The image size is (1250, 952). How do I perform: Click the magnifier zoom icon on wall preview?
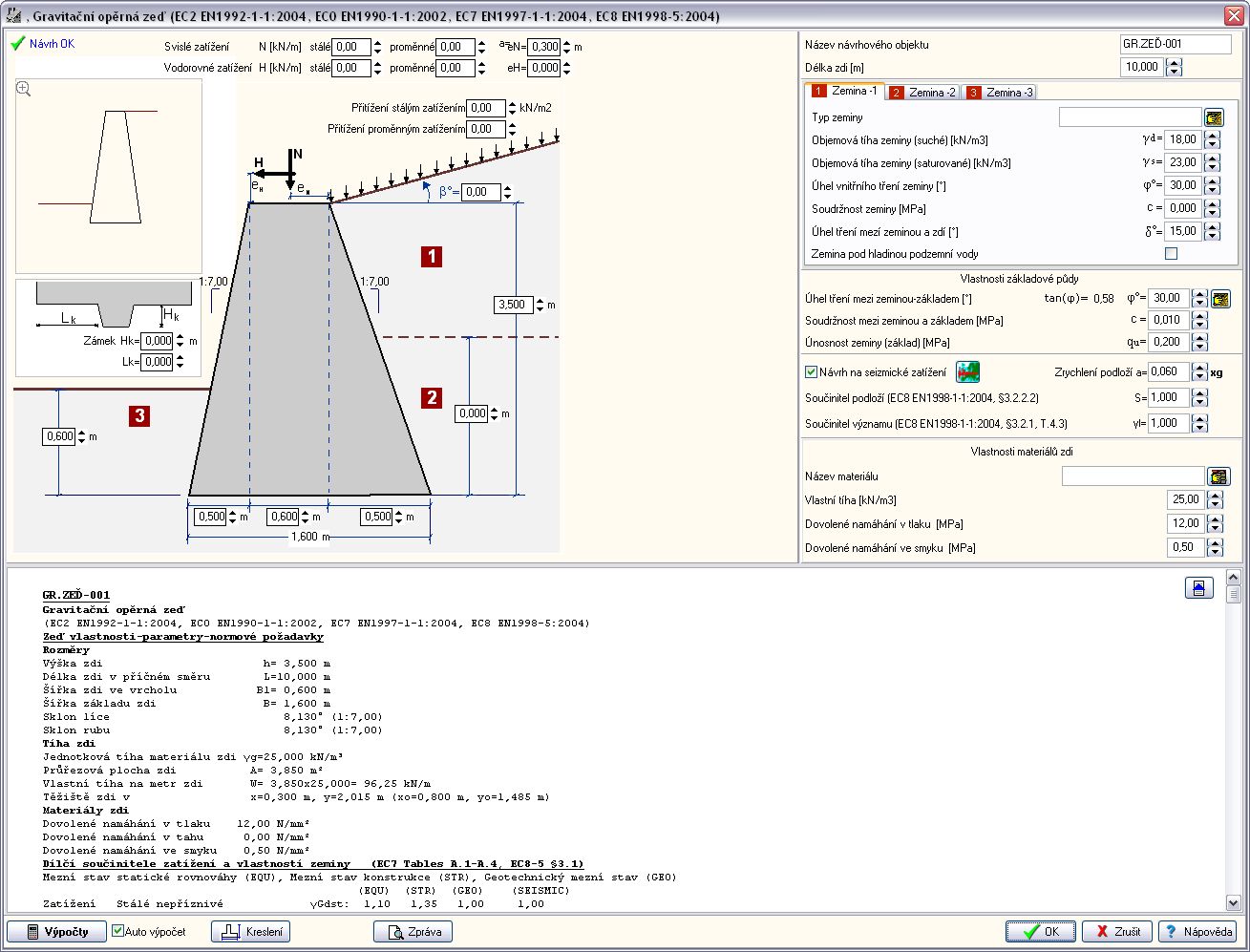click(x=24, y=88)
